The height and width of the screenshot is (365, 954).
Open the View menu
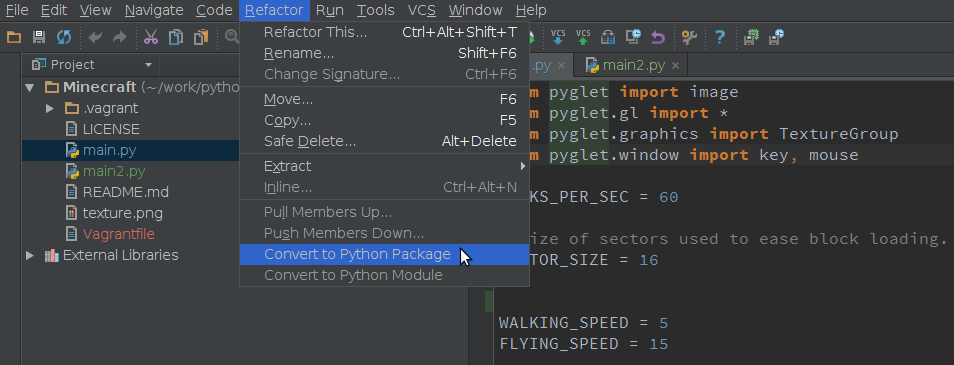[x=96, y=10]
